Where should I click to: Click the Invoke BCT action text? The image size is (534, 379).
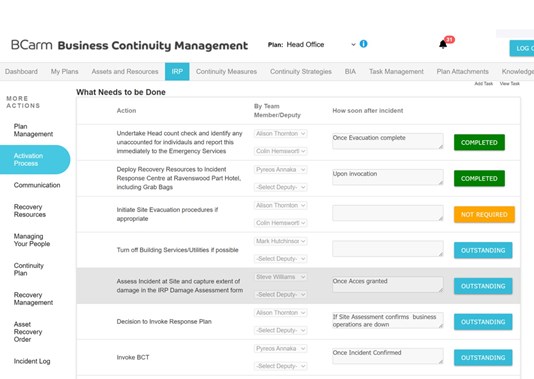pyautogui.click(x=133, y=357)
